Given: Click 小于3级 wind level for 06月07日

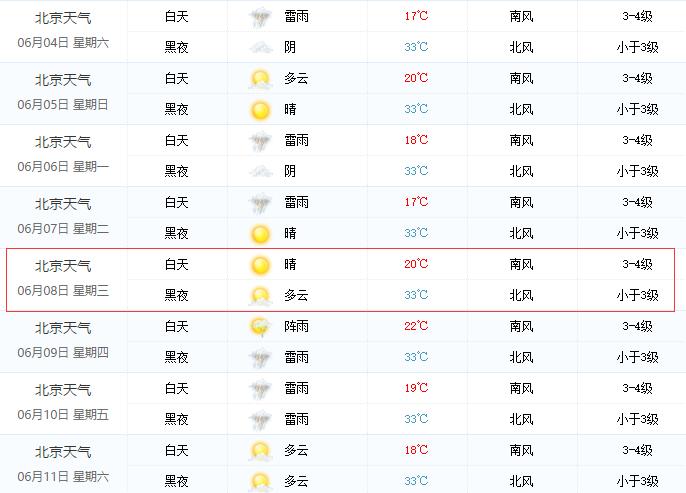Looking at the screenshot, I should [x=637, y=233].
